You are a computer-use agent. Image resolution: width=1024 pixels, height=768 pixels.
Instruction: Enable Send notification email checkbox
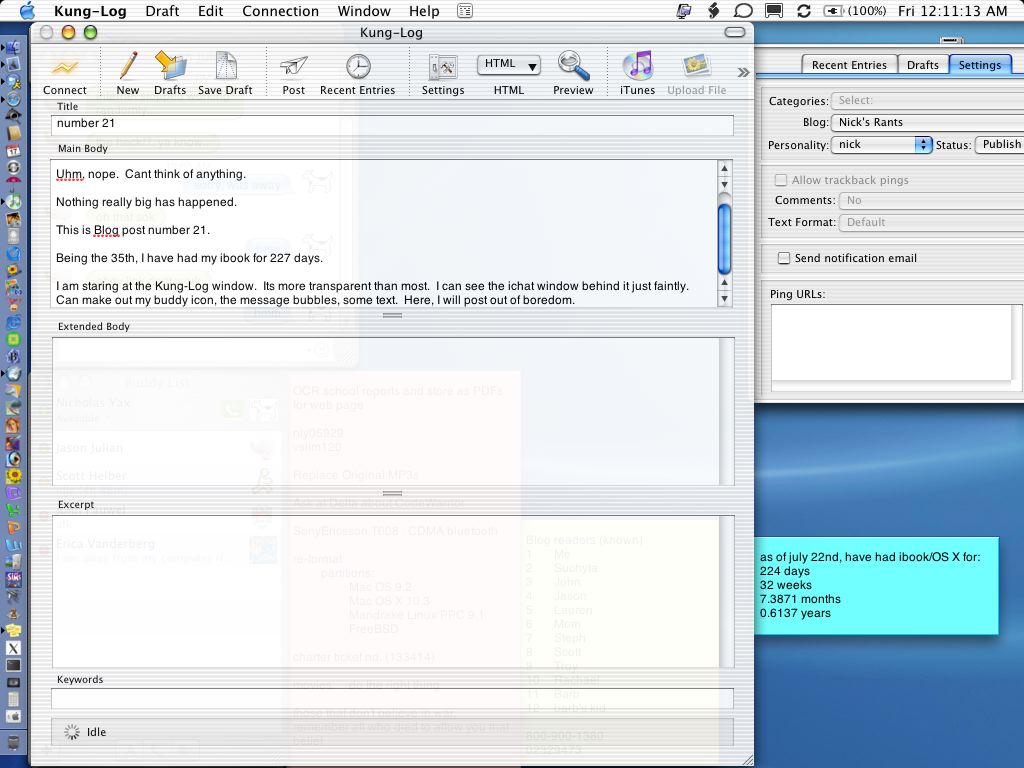[x=784, y=259]
